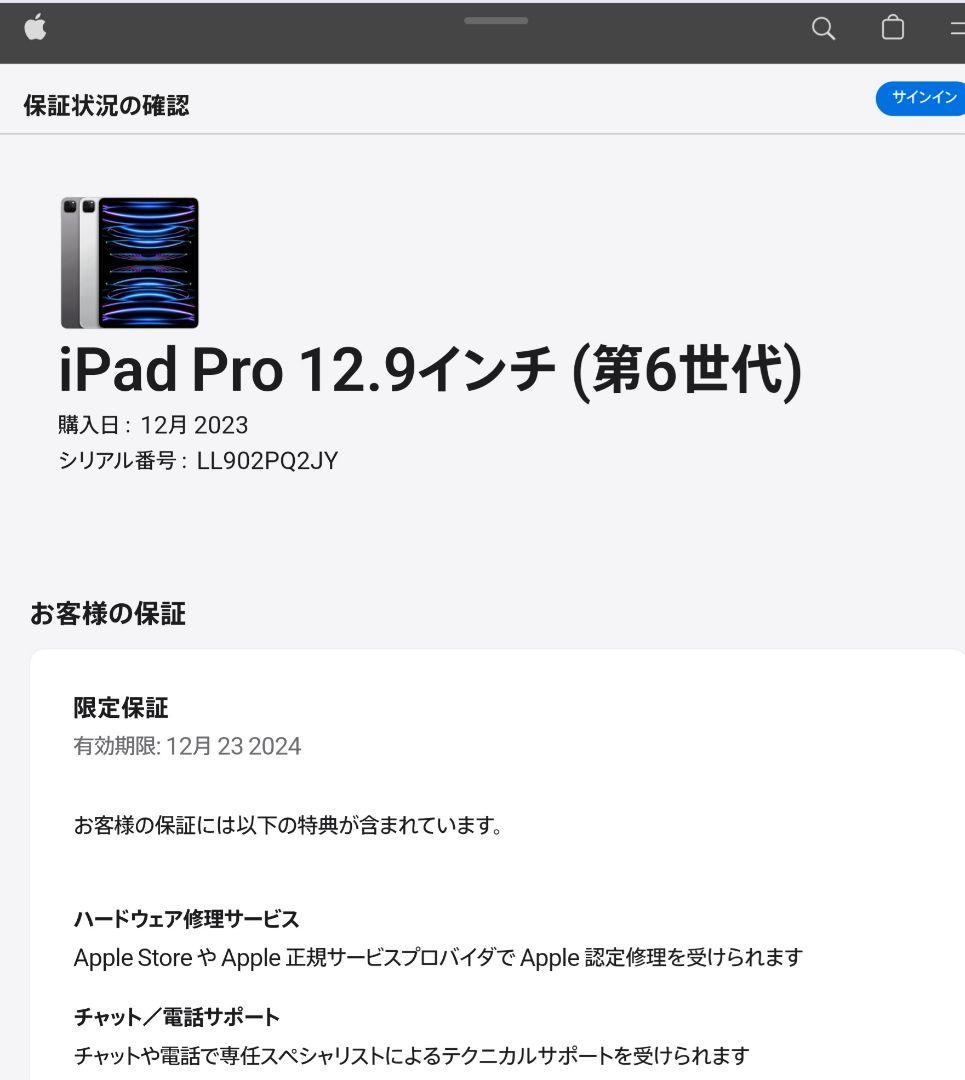Click the serial number LL902PQ2JY

[267, 460]
